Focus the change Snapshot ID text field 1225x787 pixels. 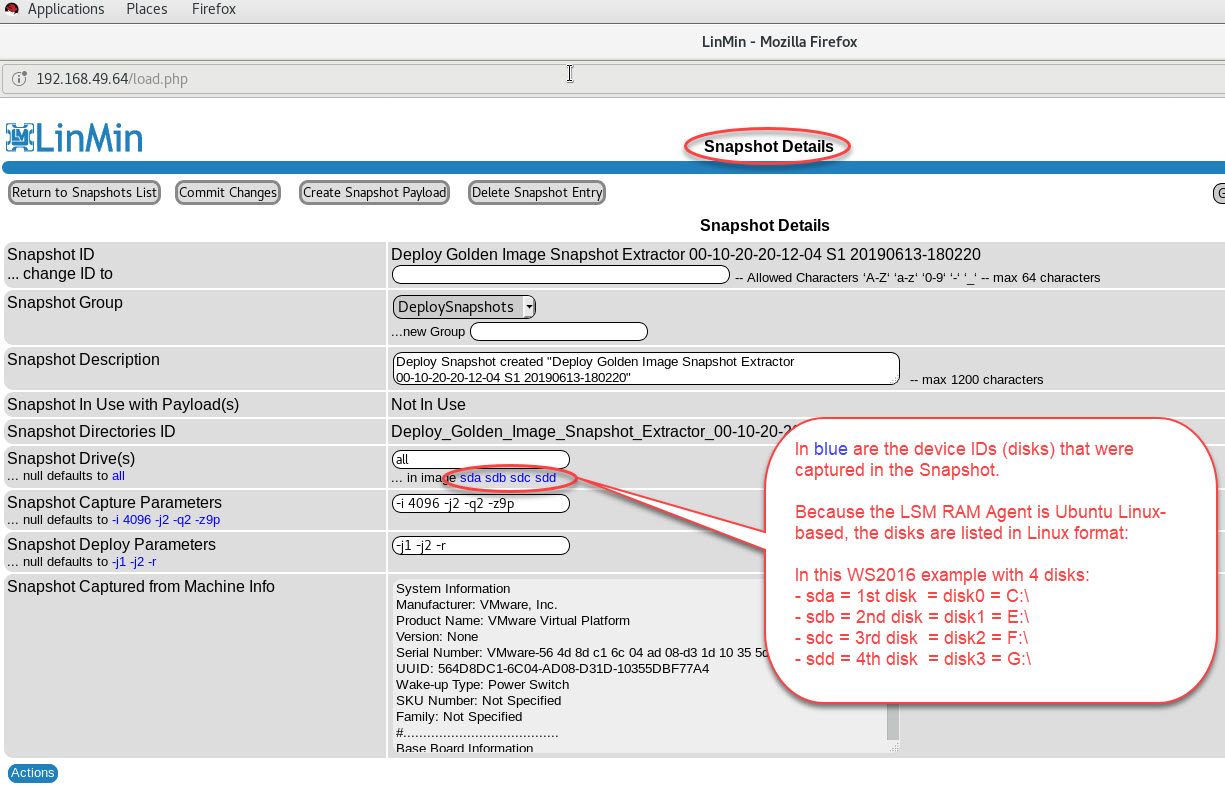(x=560, y=275)
